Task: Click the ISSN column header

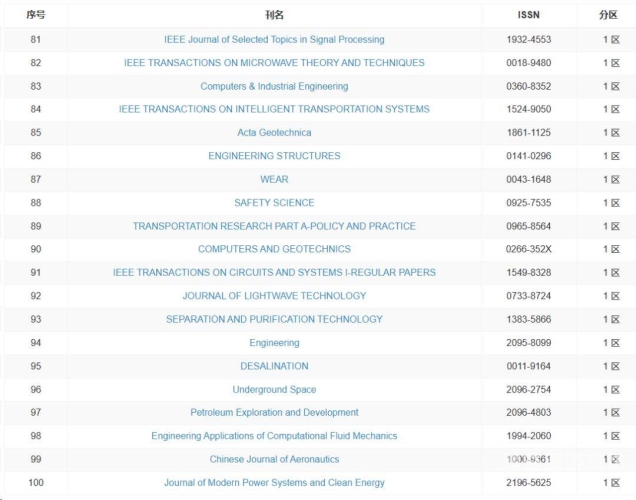Action: point(529,15)
